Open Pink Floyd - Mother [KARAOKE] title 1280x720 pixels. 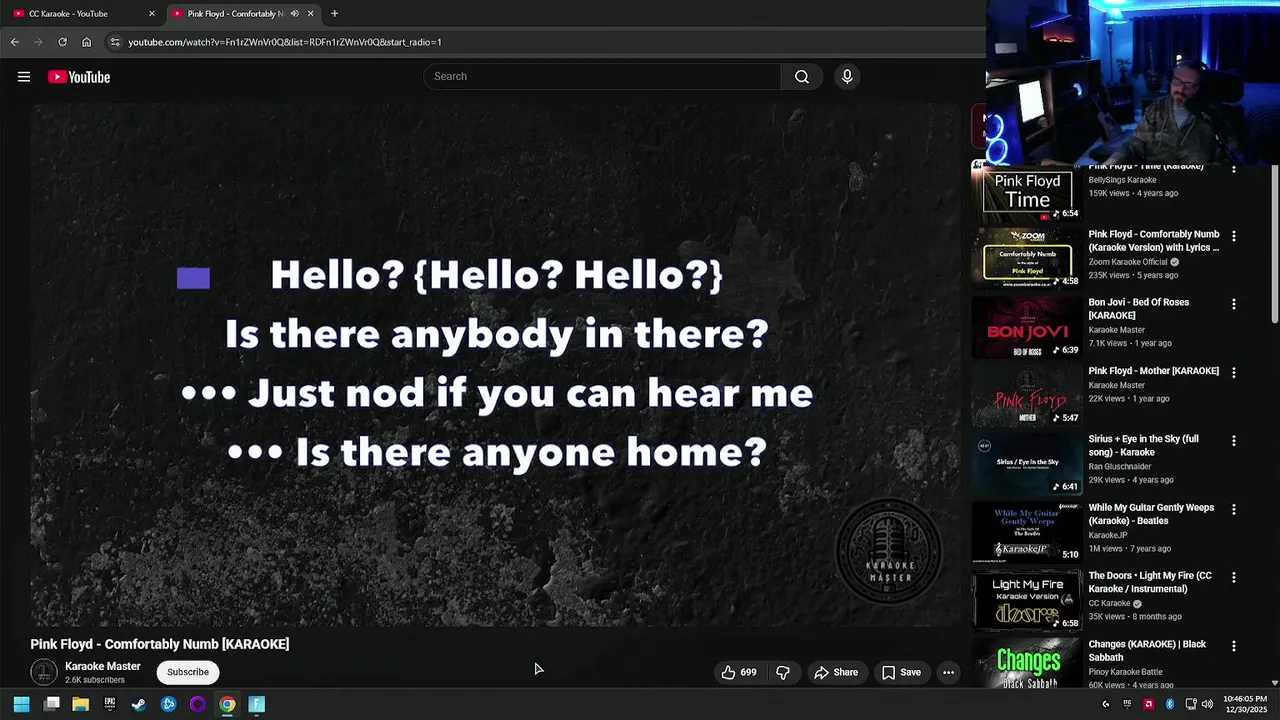[x=1153, y=371]
